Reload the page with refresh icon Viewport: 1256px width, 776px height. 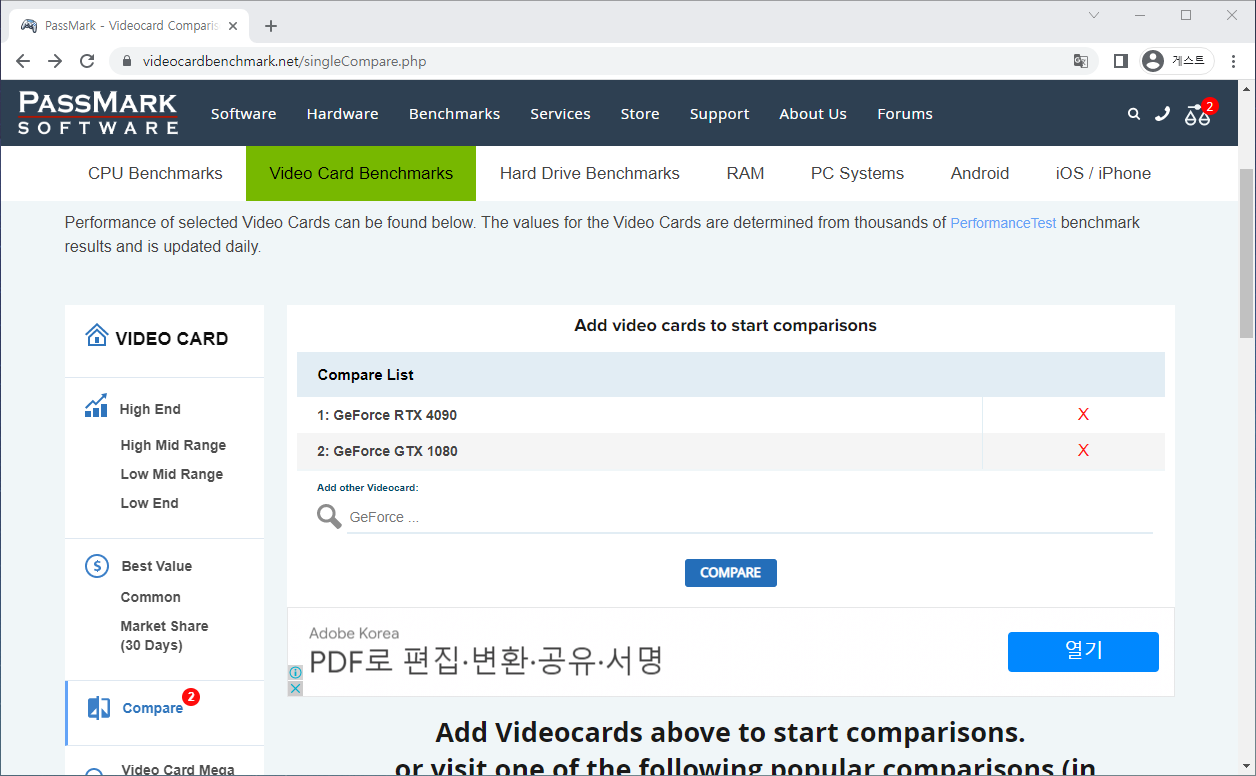(x=87, y=61)
